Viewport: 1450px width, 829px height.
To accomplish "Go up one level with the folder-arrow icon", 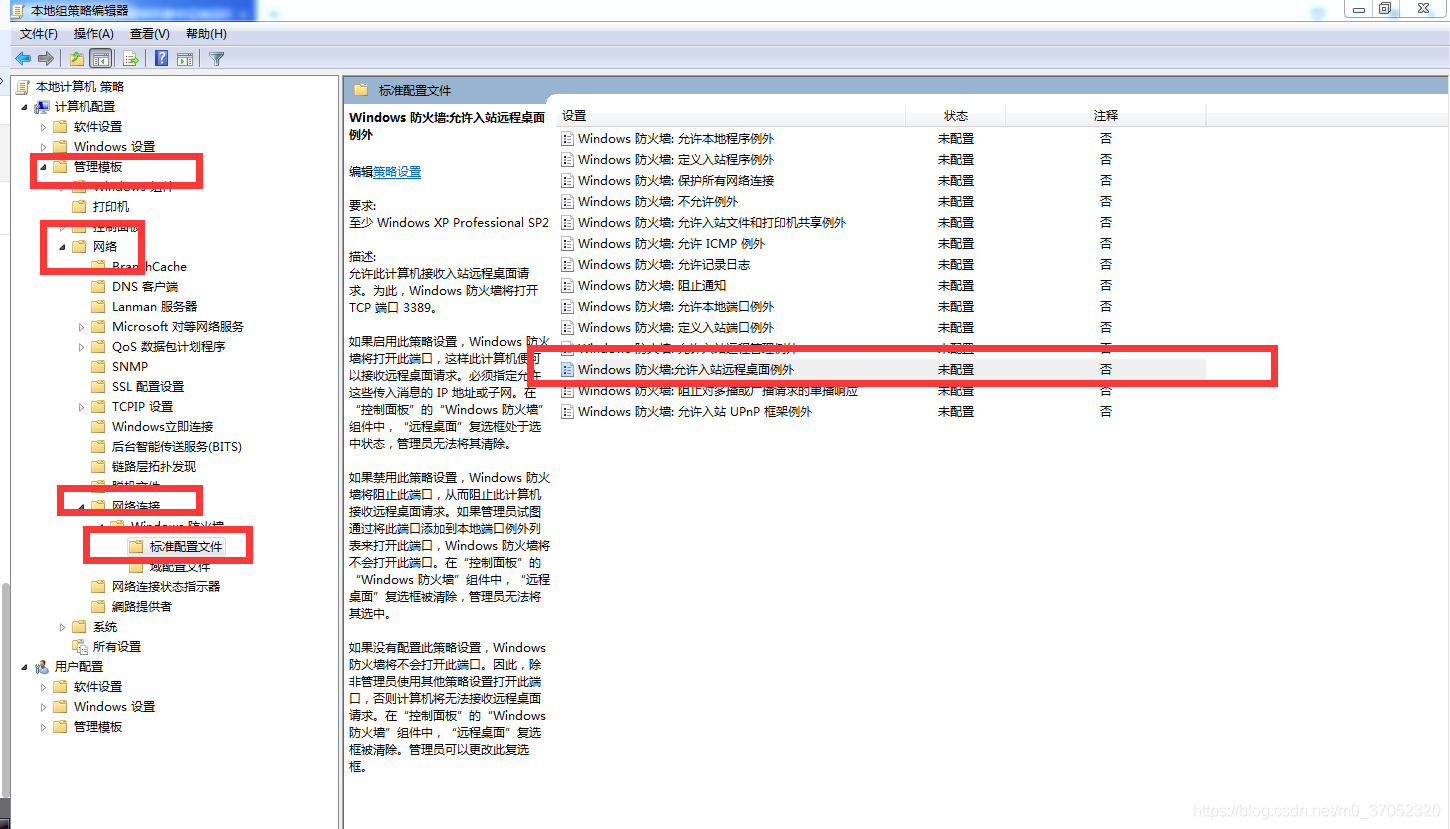I will pyautogui.click(x=77, y=59).
